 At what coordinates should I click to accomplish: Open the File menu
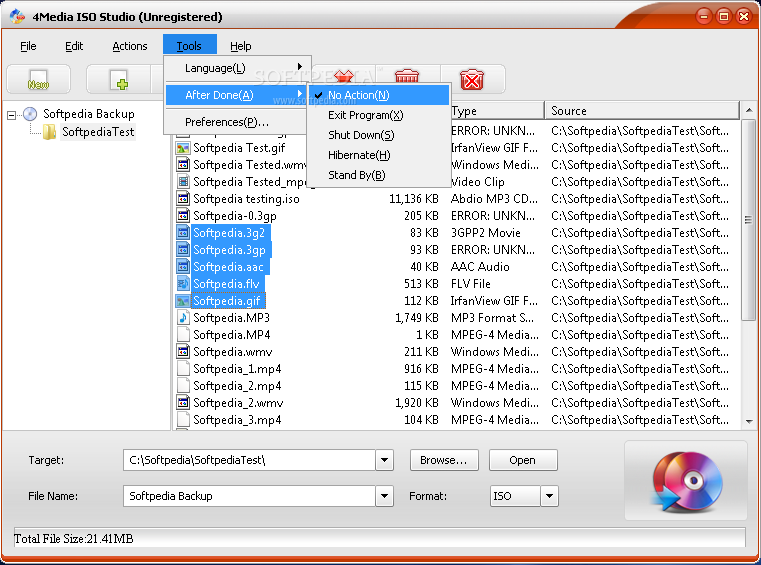pyautogui.click(x=28, y=46)
